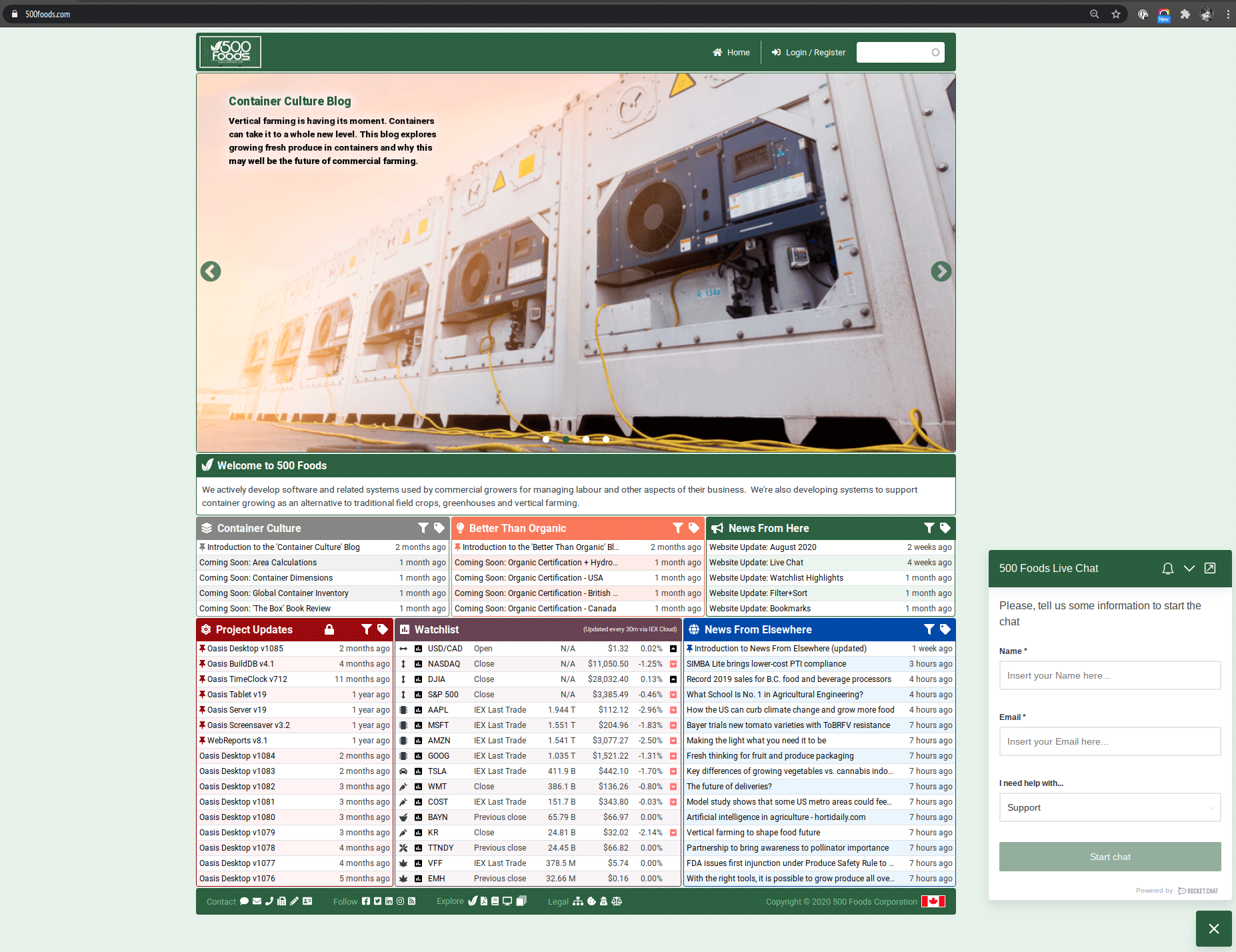
Task: Bookmark the page with browser star
Action: (1116, 14)
